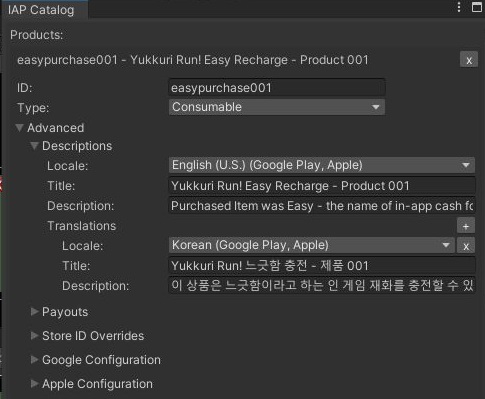Click the English Description field
The height and width of the screenshot is (399, 485).
click(322, 206)
